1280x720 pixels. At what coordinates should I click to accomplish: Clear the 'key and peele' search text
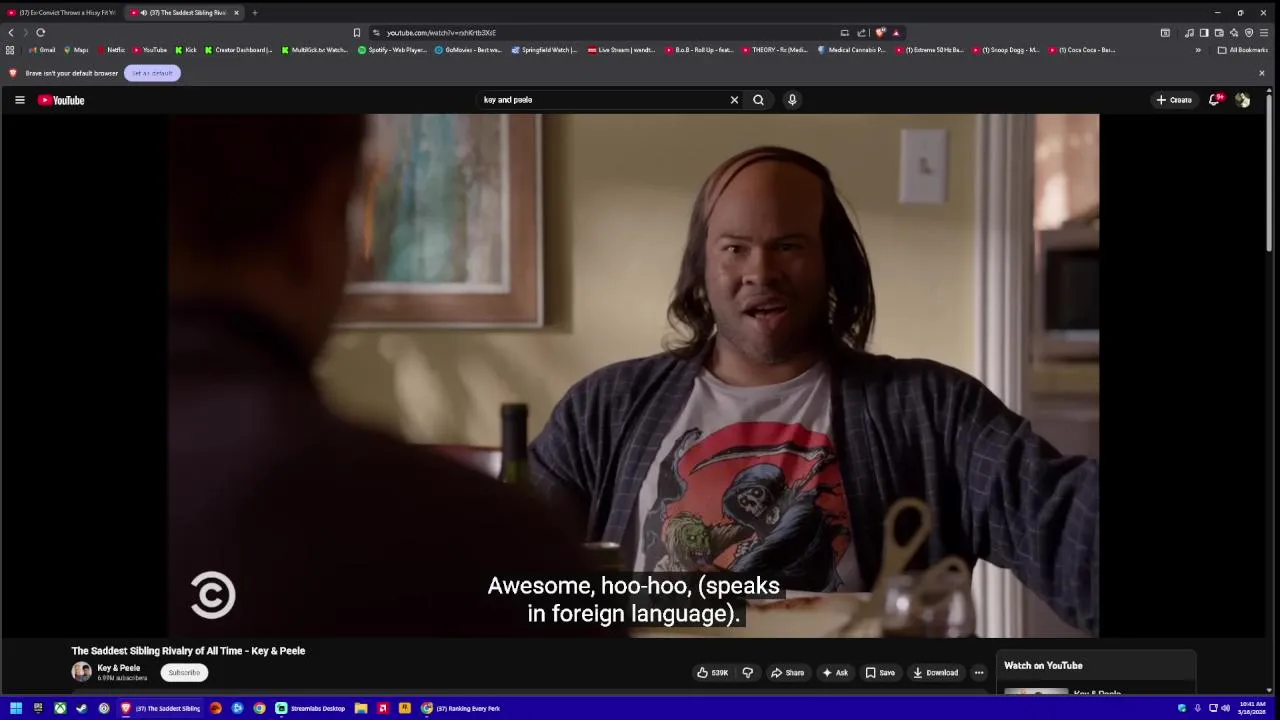[734, 100]
